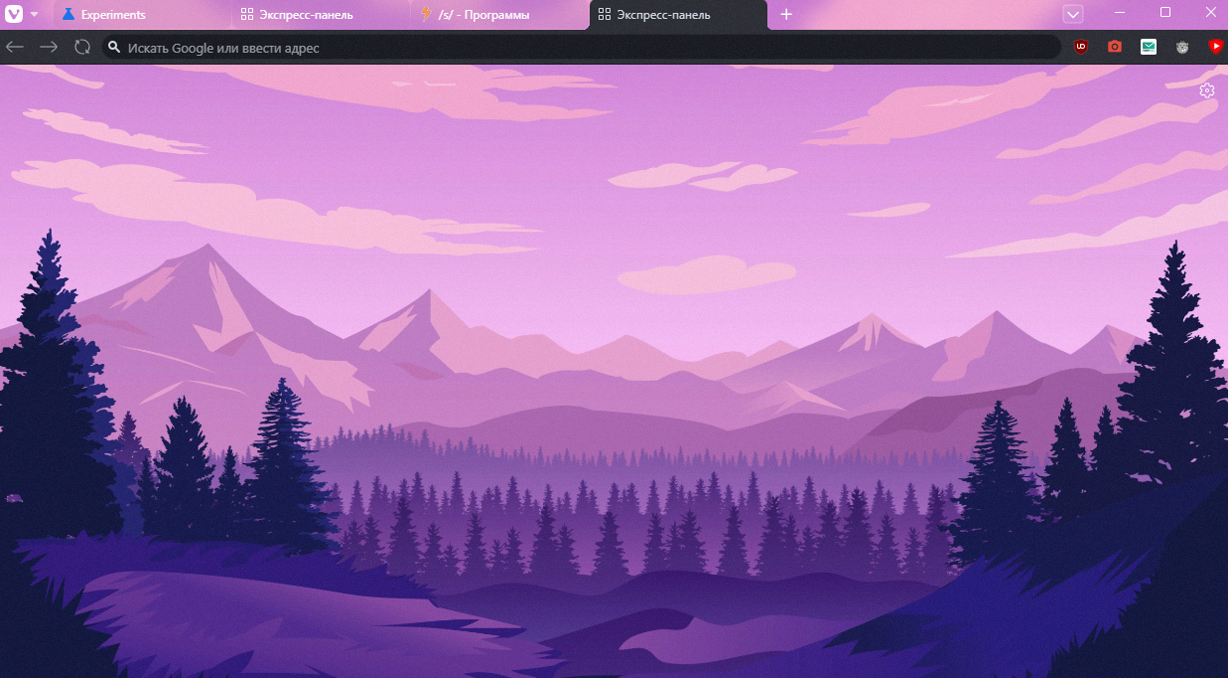Navigate back using the back arrow

(14, 46)
